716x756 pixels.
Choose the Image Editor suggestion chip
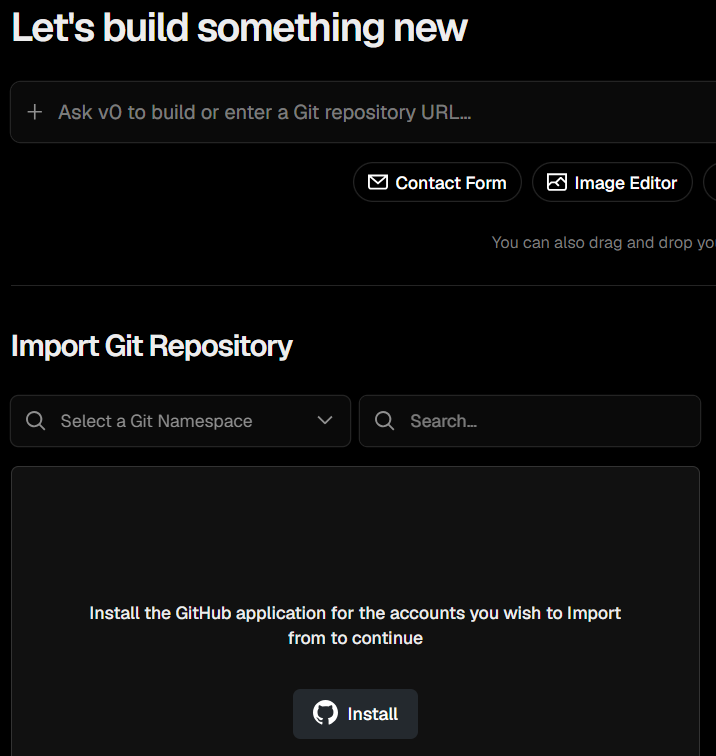612,182
